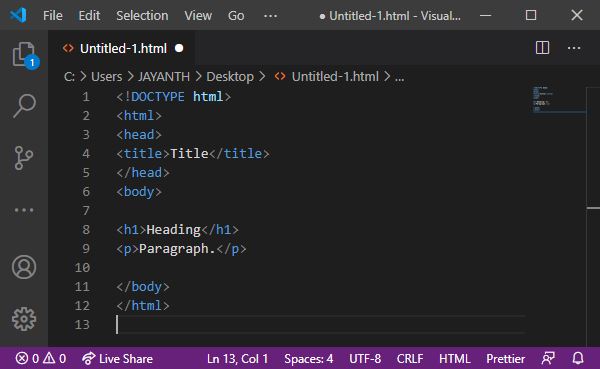Click Untitled-1.html in the breadcrumb
Image resolution: width=600 pixels, height=369 pixels.
(x=335, y=77)
